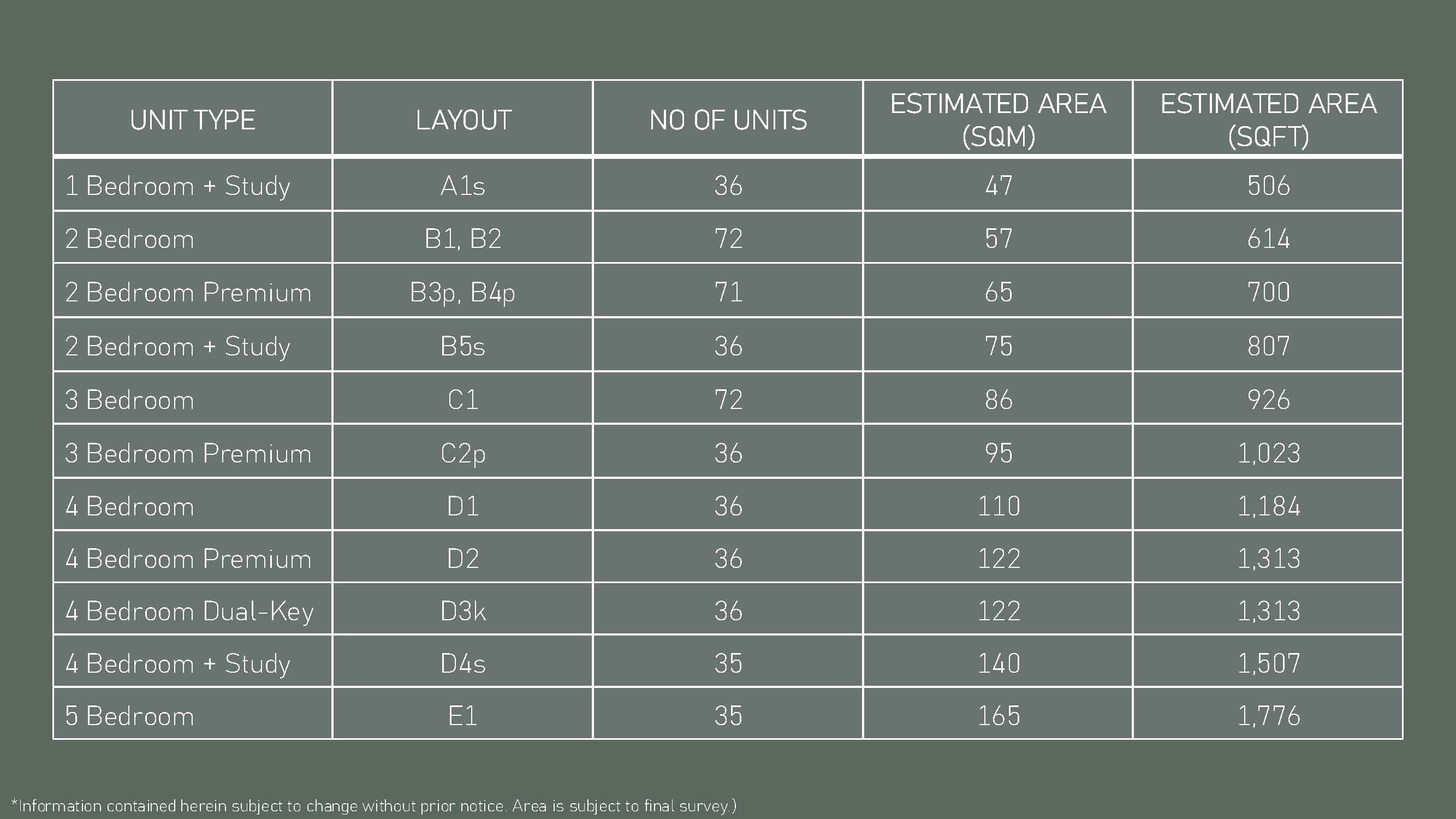Click the 2 Bedroom Premium unit type
The image size is (1456, 819).
click(x=188, y=292)
